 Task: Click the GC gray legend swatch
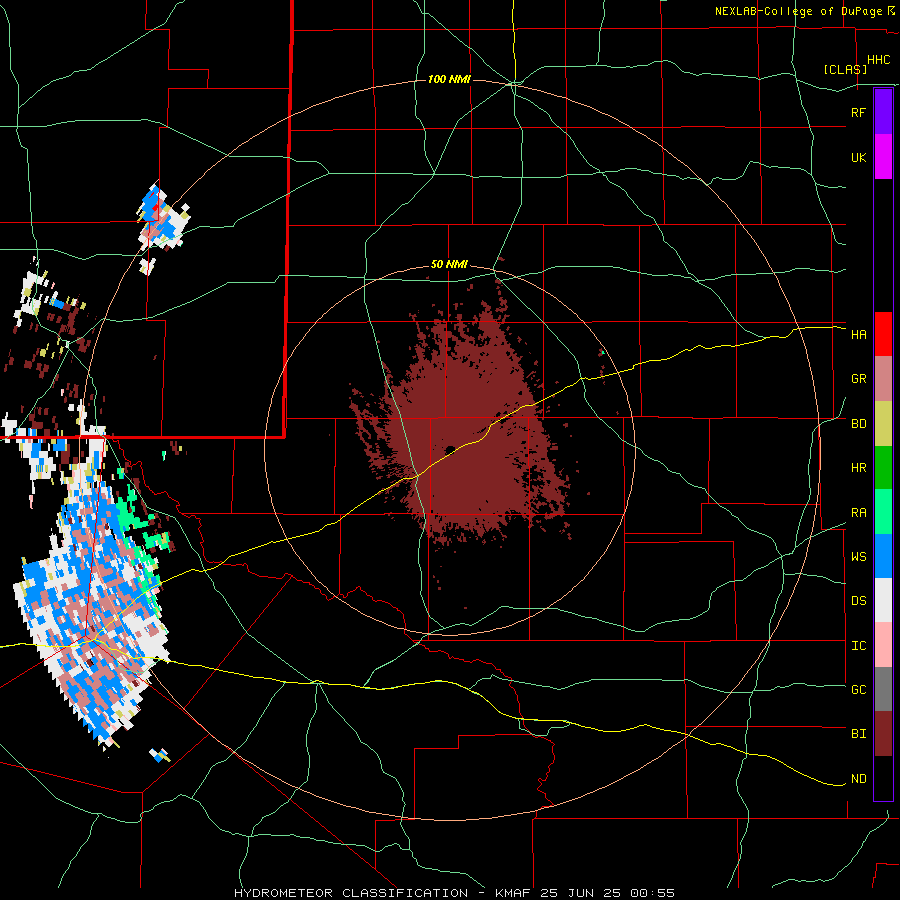pos(883,689)
